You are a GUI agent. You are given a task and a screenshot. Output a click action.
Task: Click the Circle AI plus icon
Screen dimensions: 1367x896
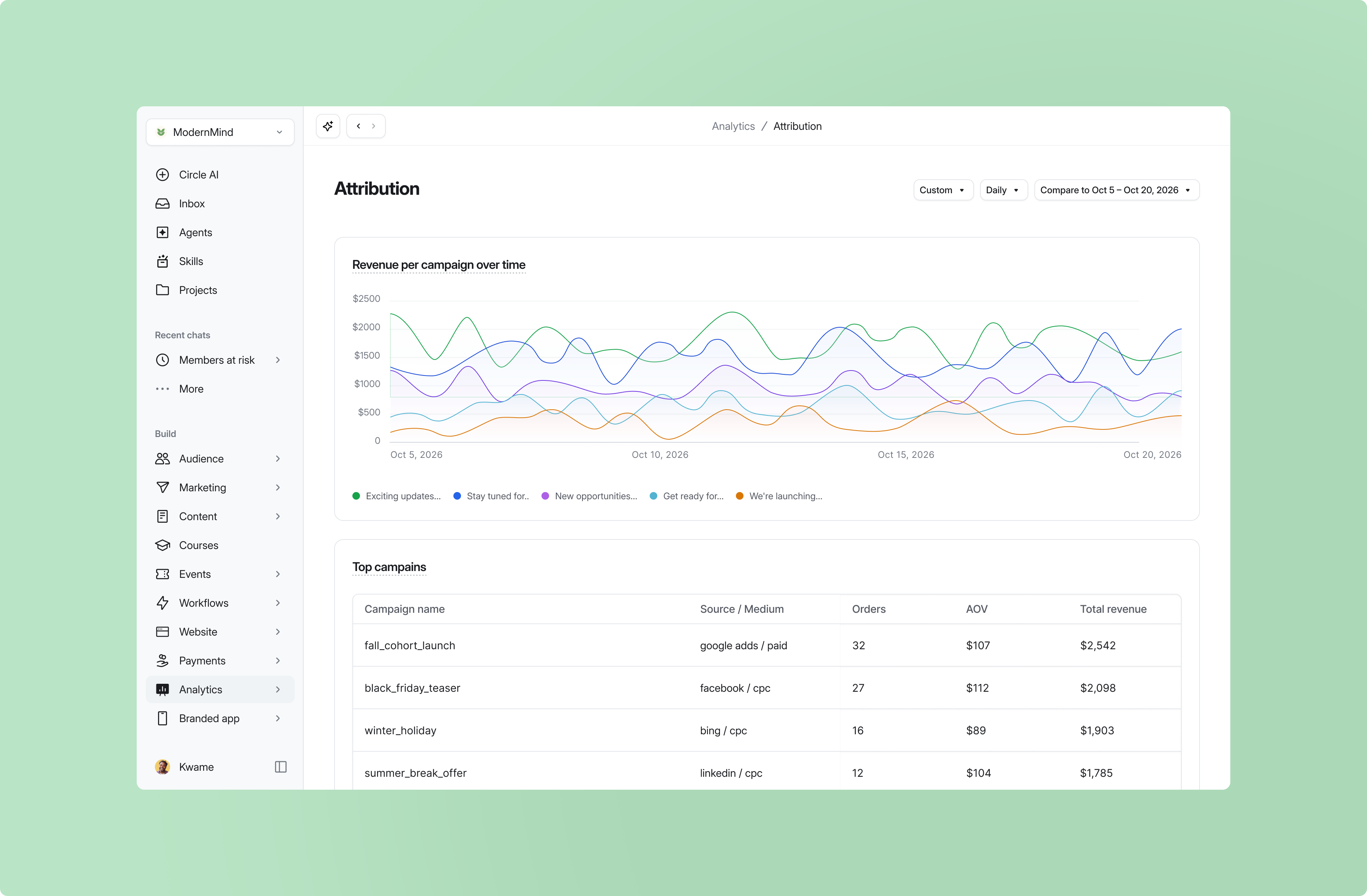(x=163, y=175)
